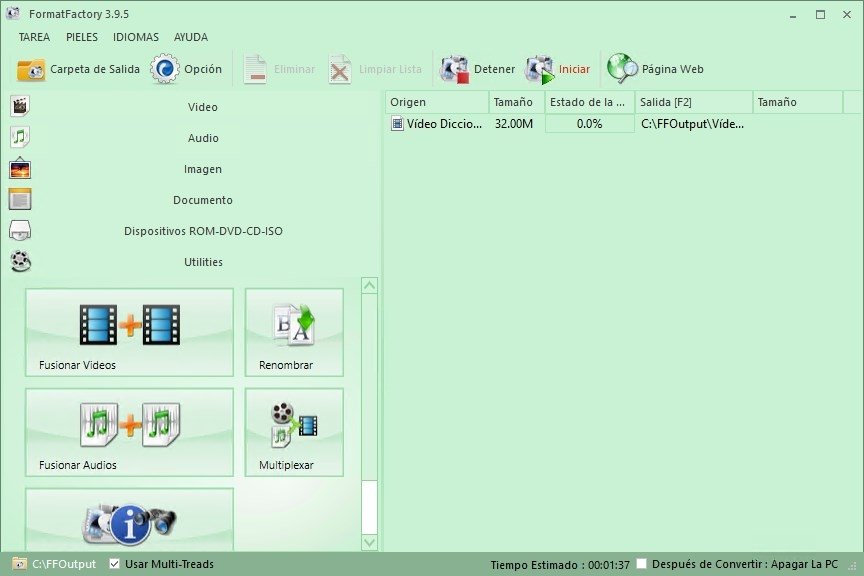The image size is (864, 576).
Task: Open the Opción settings gear
Action: pos(187,69)
